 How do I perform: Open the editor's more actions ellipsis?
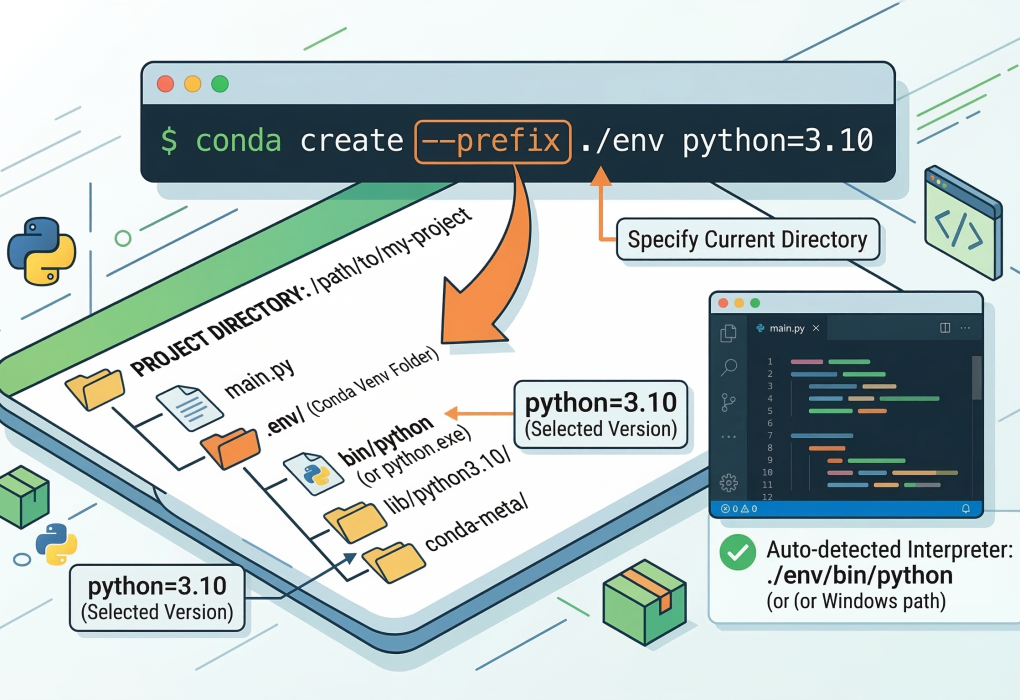click(x=966, y=328)
